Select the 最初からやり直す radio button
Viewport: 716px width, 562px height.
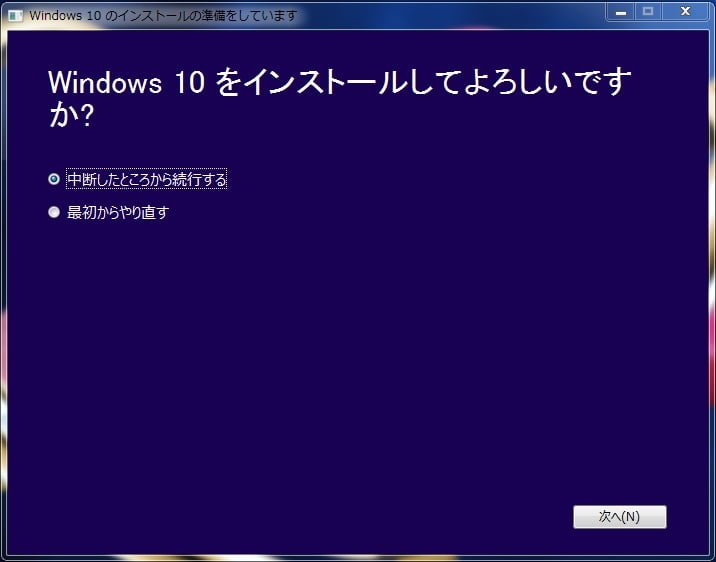54,212
